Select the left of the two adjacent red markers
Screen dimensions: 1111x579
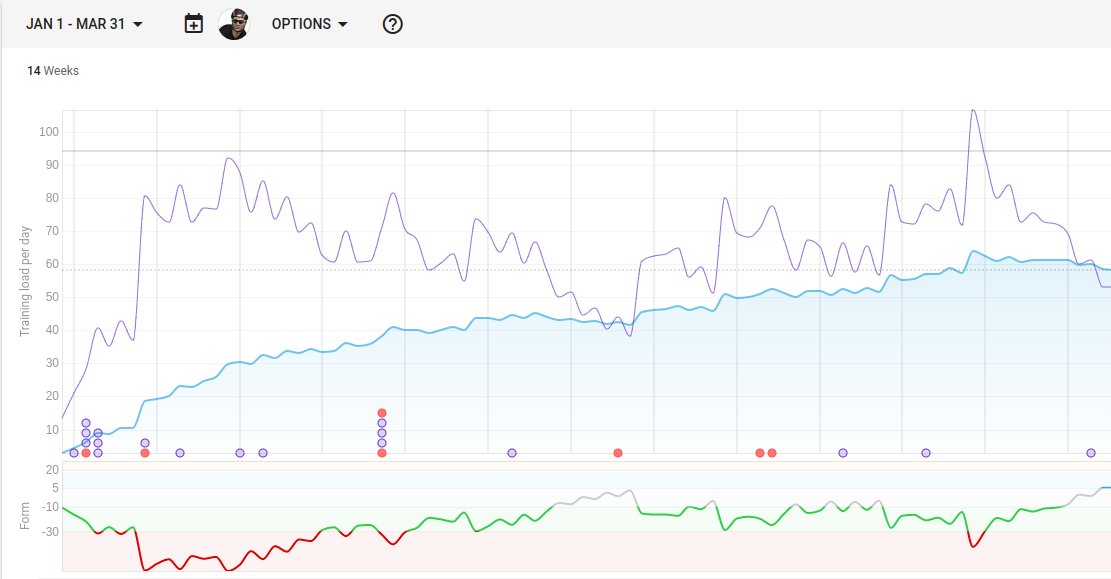point(760,453)
